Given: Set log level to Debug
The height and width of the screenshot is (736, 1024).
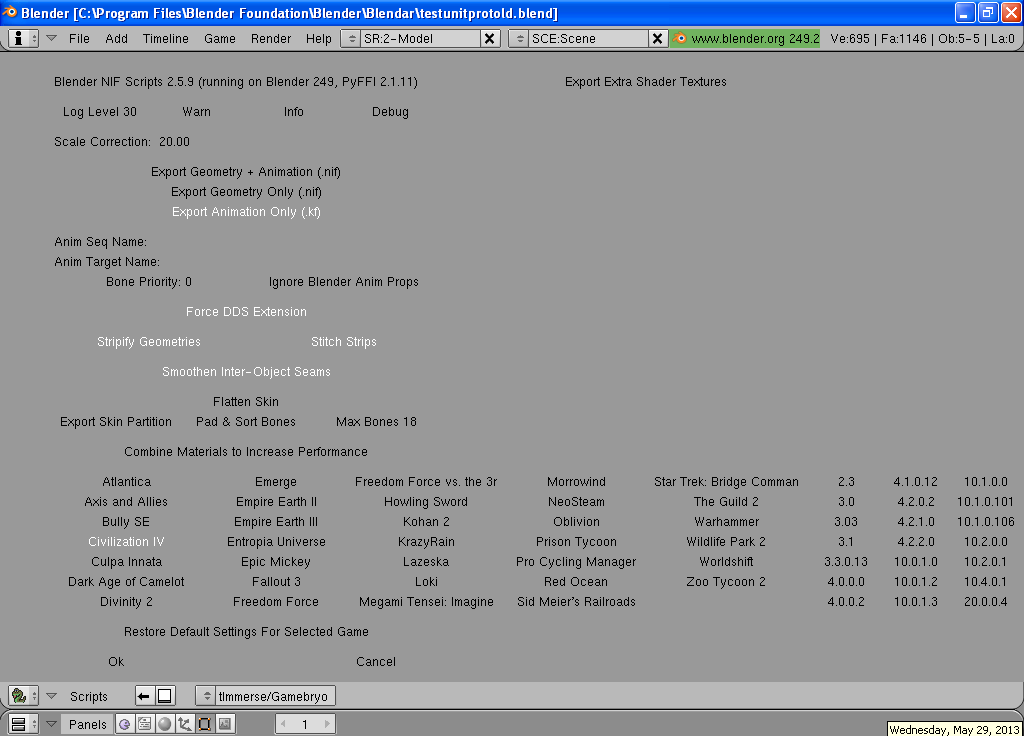Looking at the screenshot, I should click(x=390, y=112).
